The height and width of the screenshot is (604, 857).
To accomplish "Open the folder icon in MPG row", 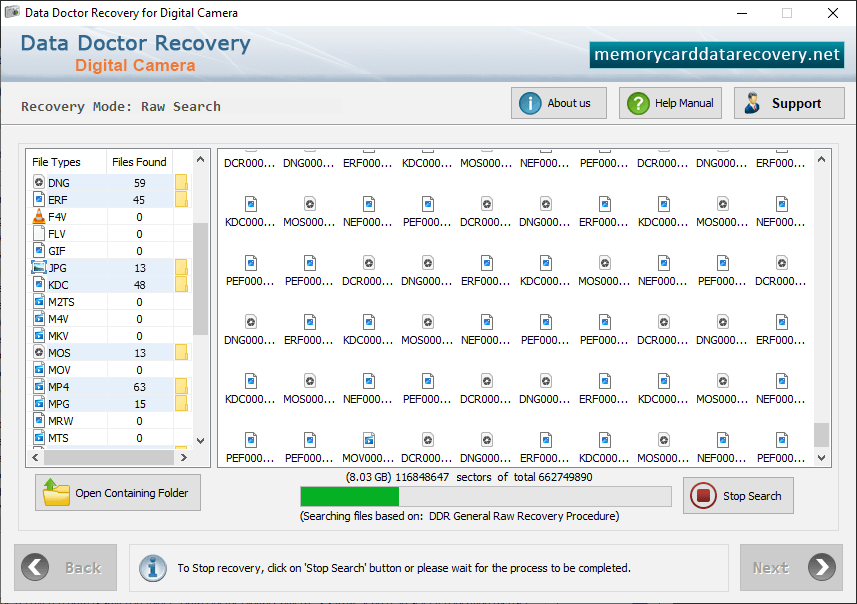I will pos(181,403).
